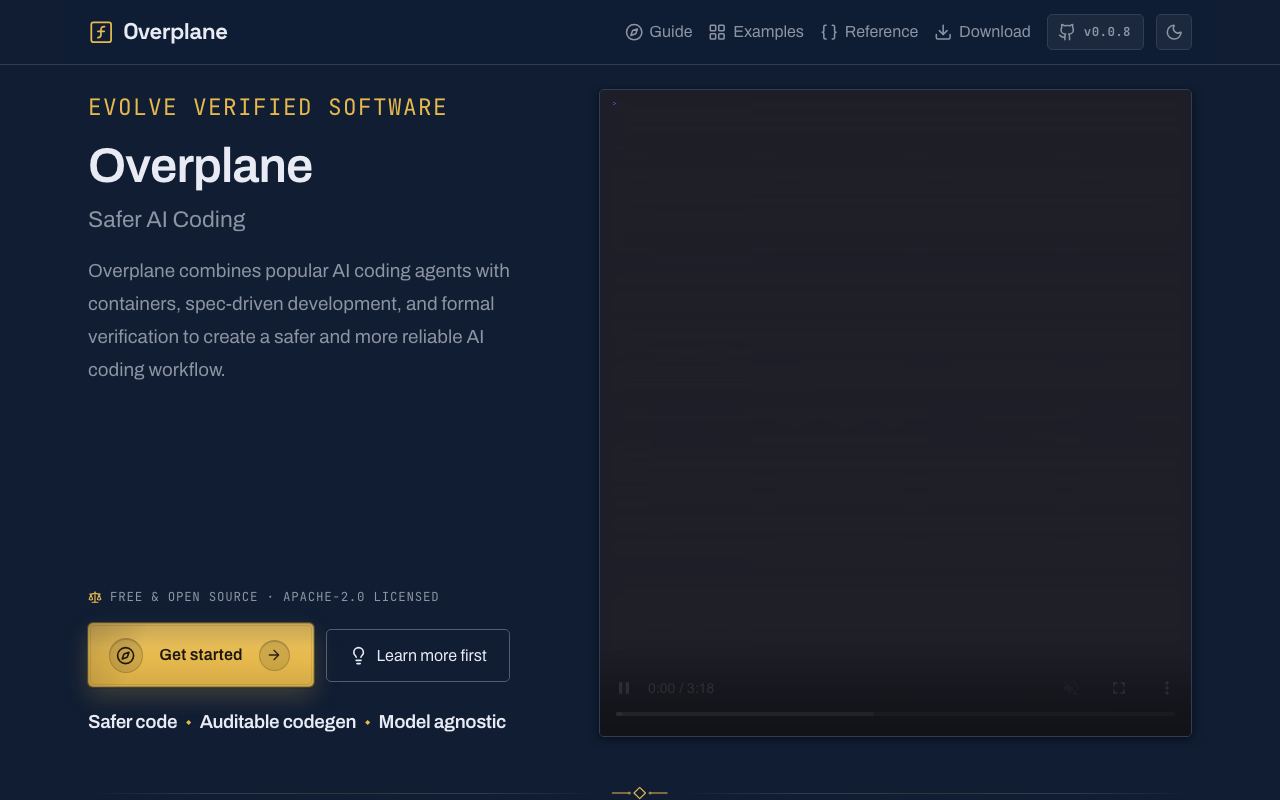Screen dimensions: 1280x800
Task: Click the Learn more first button
Action: 418,655
